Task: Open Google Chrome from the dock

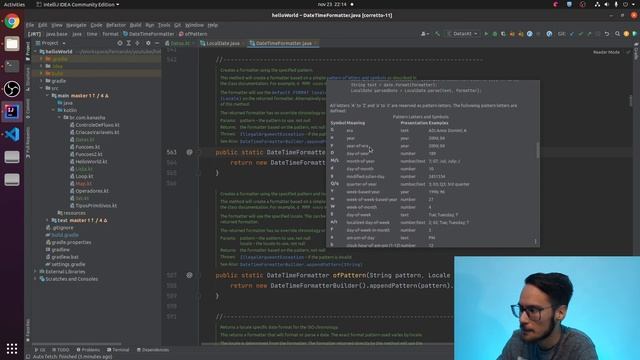Action: click(x=12, y=21)
